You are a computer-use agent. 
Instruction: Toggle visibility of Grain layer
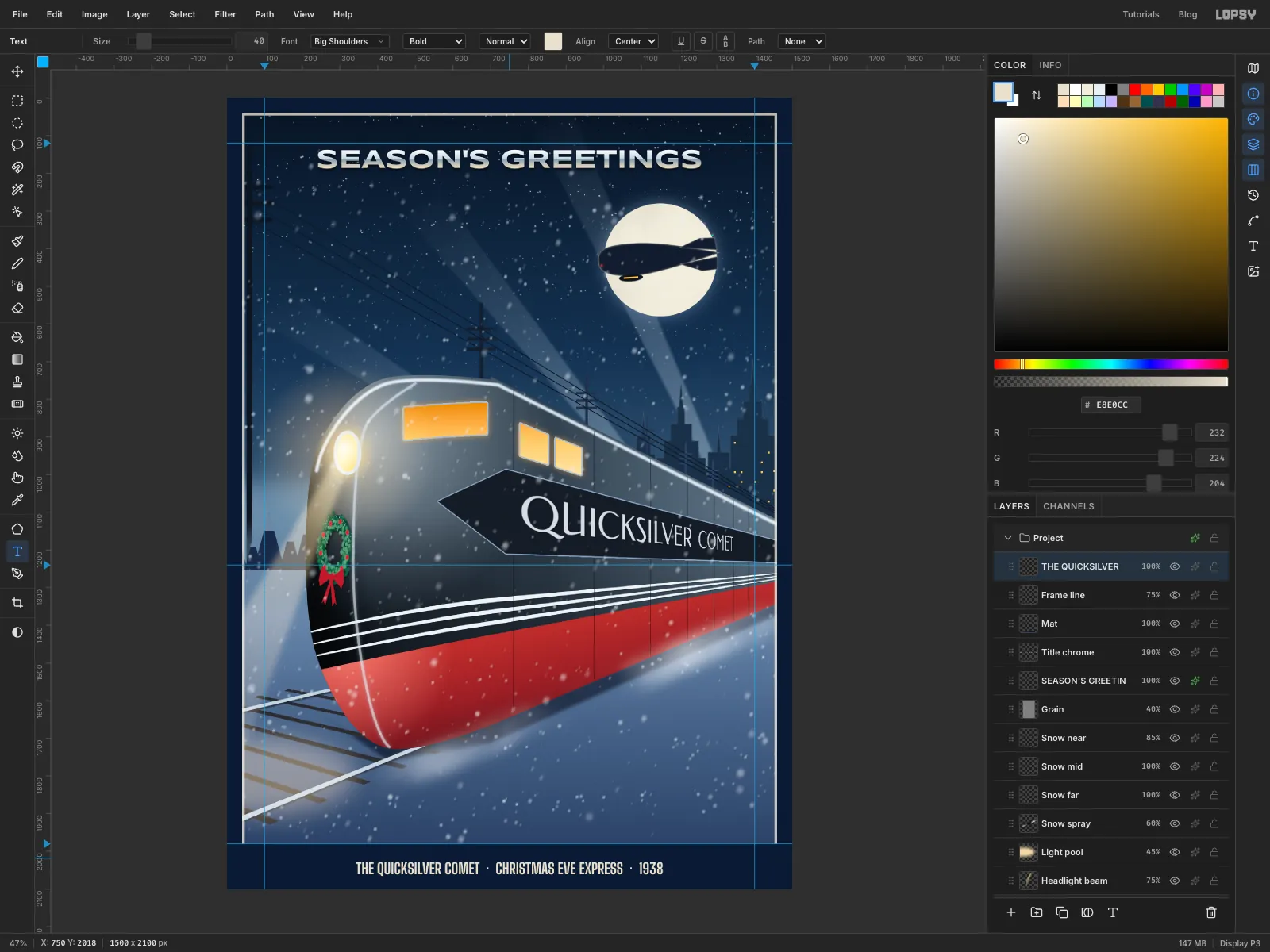click(x=1175, y=709)
